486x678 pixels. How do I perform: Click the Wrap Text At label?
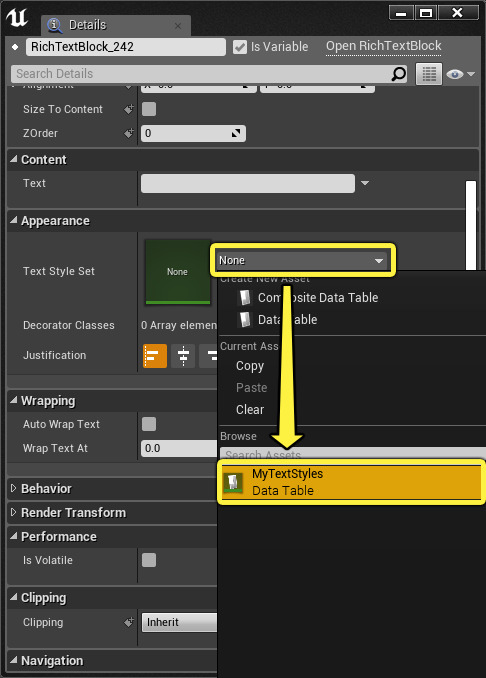click(x=55, y=448)
